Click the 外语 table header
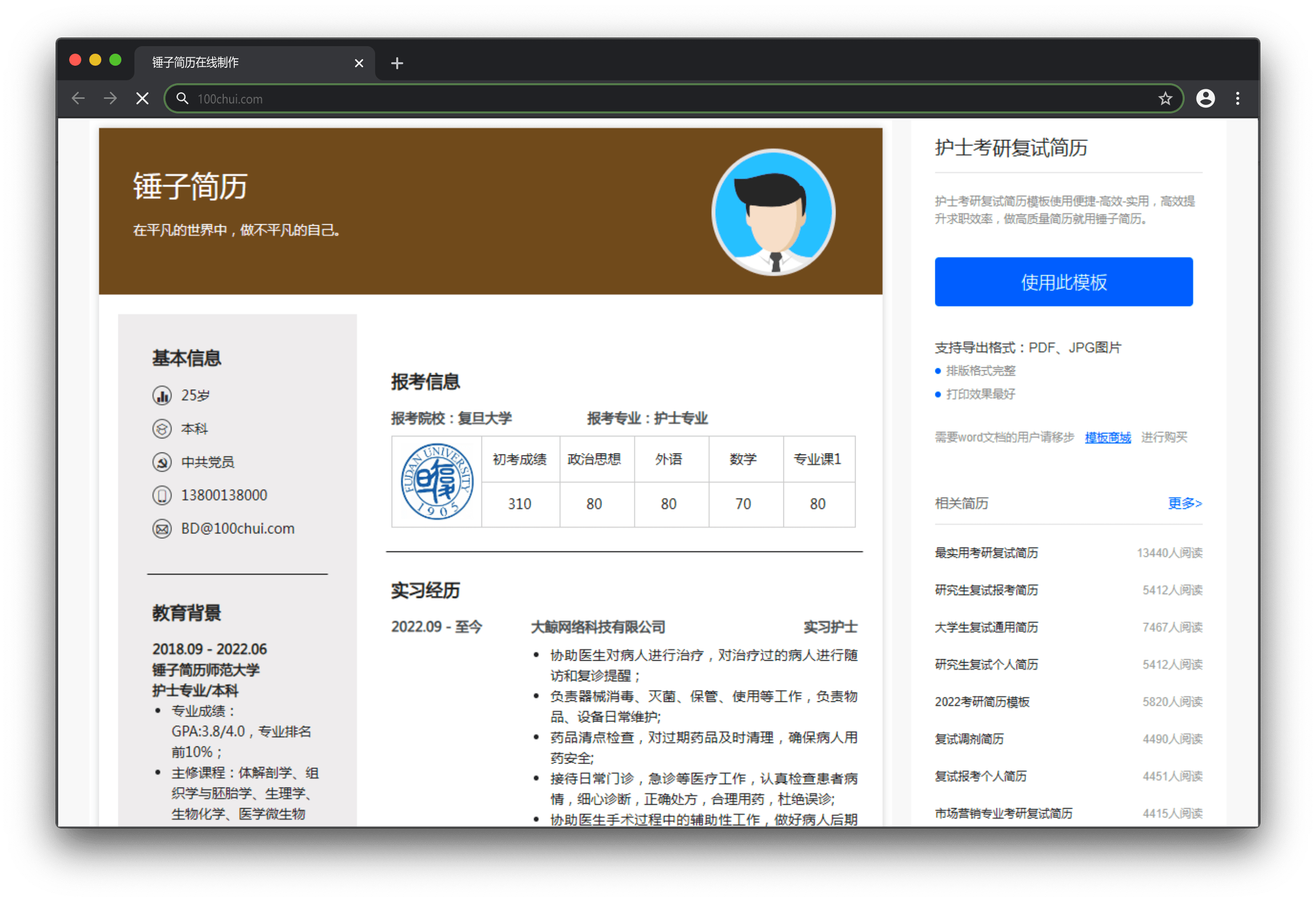 [668, 460]
